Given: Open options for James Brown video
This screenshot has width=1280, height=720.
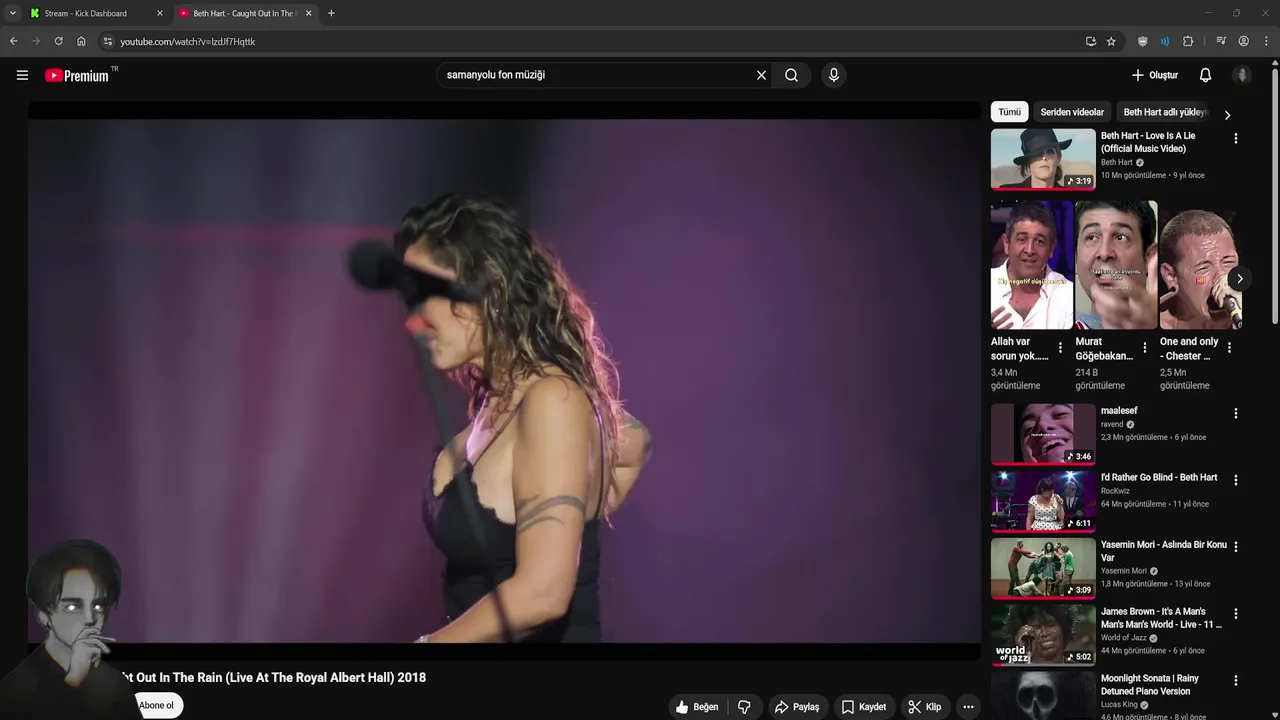Looking at the screenshot, I should (x=1235, y=614).
